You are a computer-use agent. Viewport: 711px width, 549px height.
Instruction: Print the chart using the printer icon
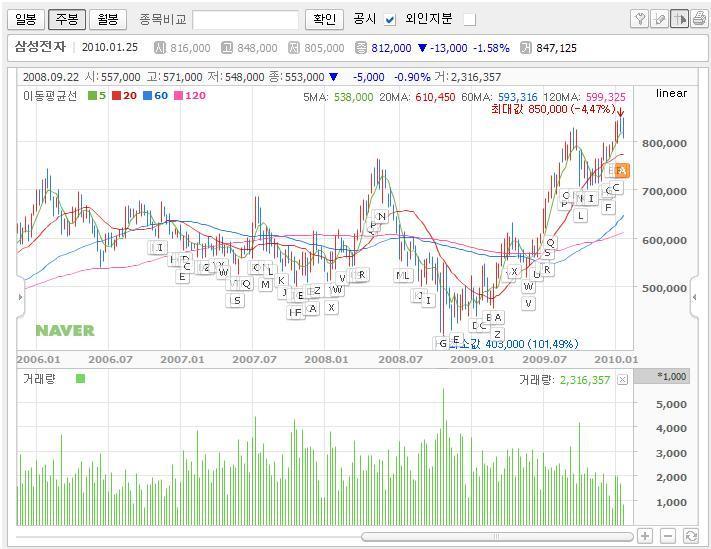click(x=699, y=19)
